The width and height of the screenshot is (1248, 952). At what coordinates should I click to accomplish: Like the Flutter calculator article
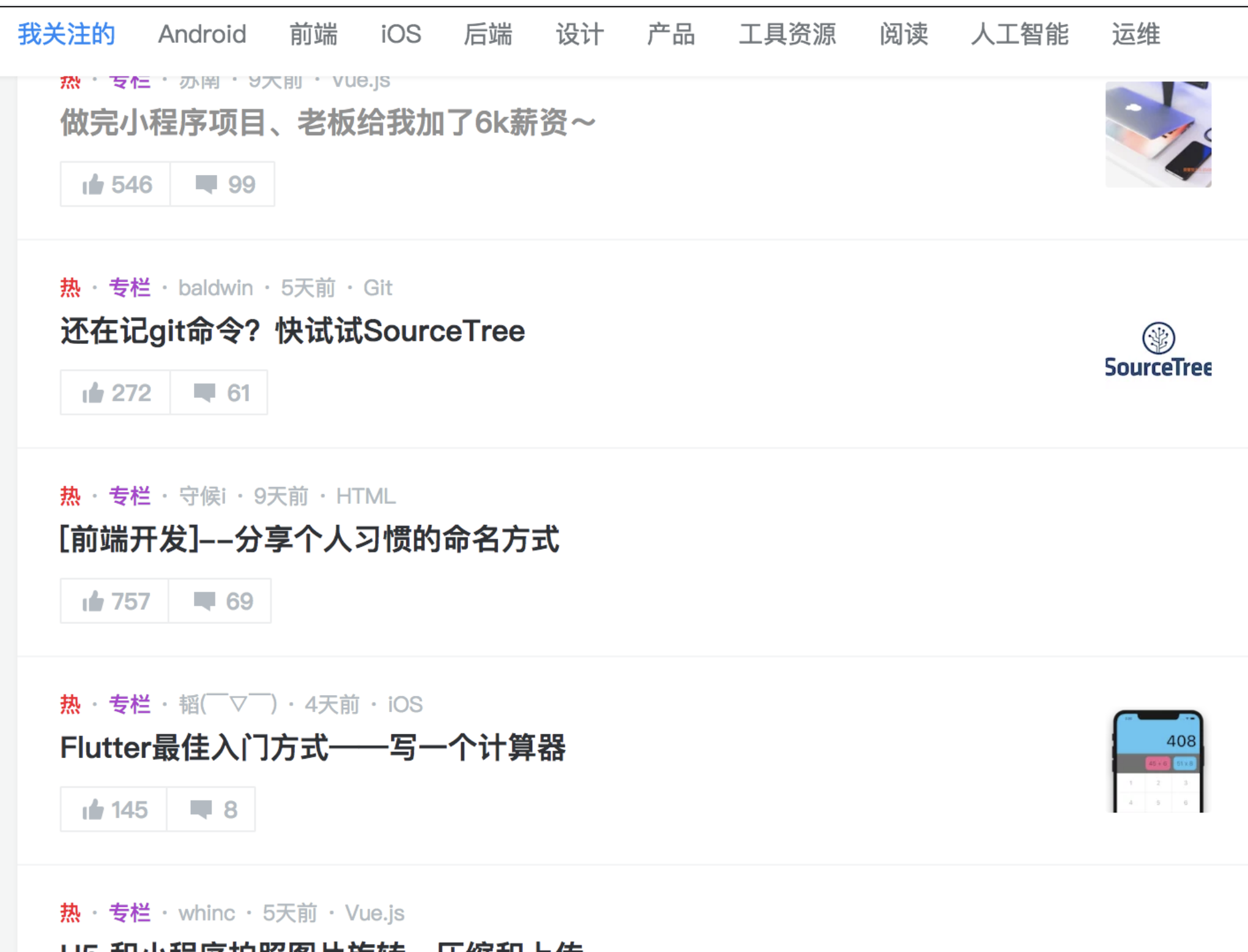click(x=114, y=809)
